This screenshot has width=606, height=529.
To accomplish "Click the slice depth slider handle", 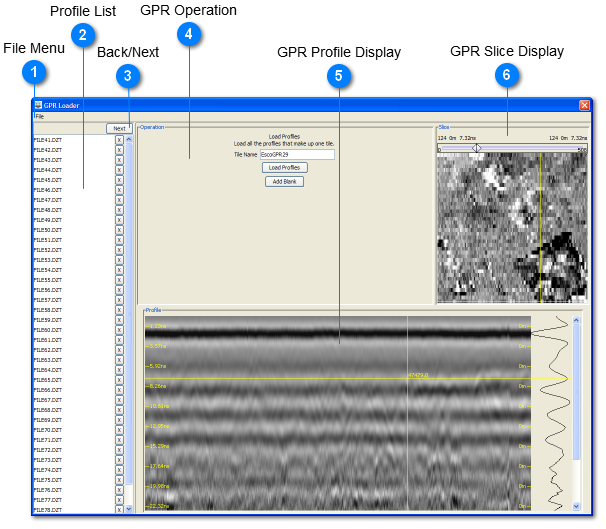I will pos(477,148).
